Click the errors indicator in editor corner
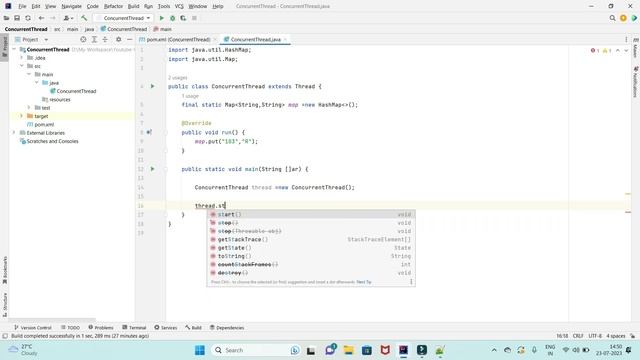 coord(595,51)
